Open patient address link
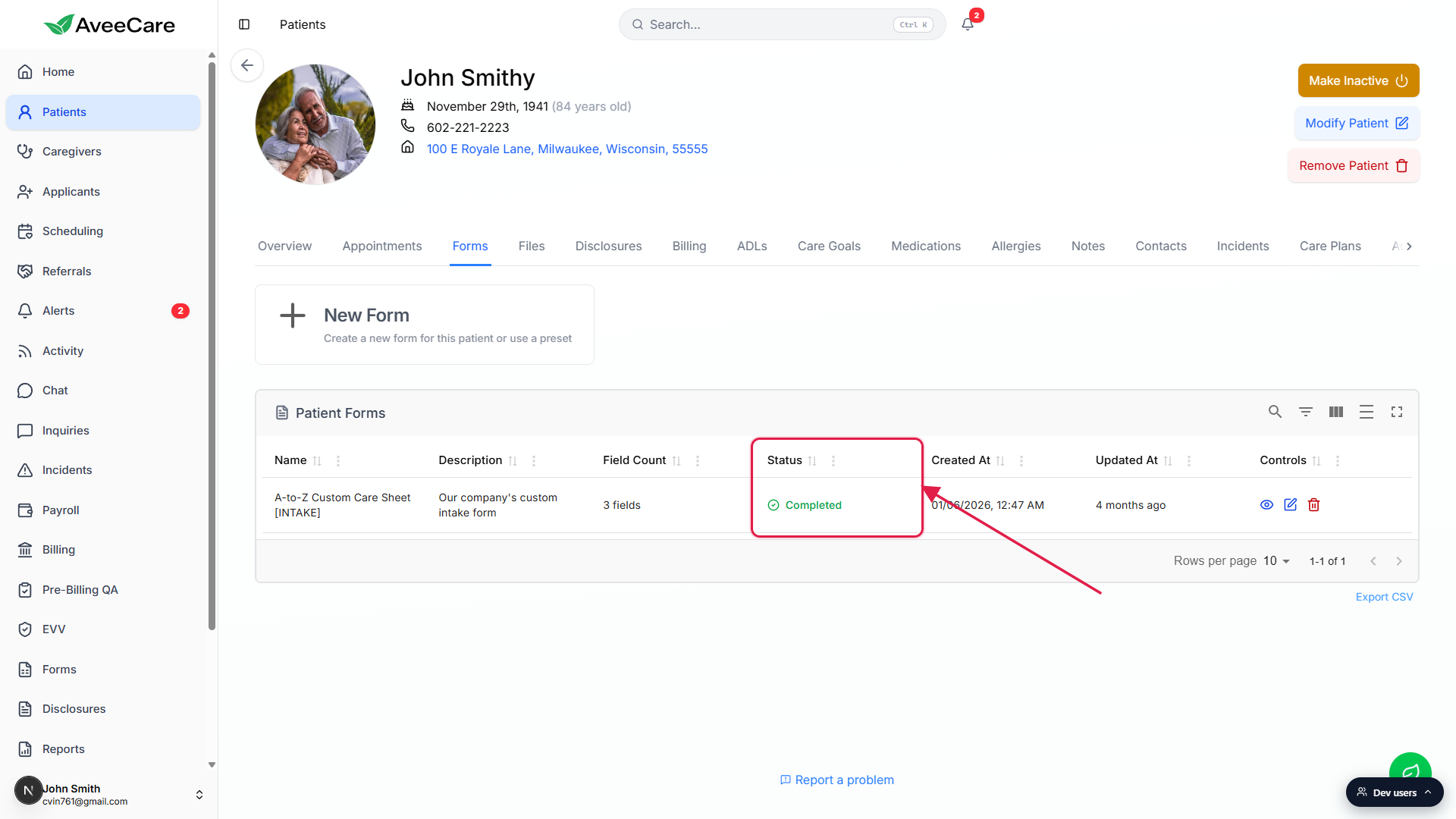The width and height of the screenshot is (1456, 819). pyautogui.click(x=567, y=149)
